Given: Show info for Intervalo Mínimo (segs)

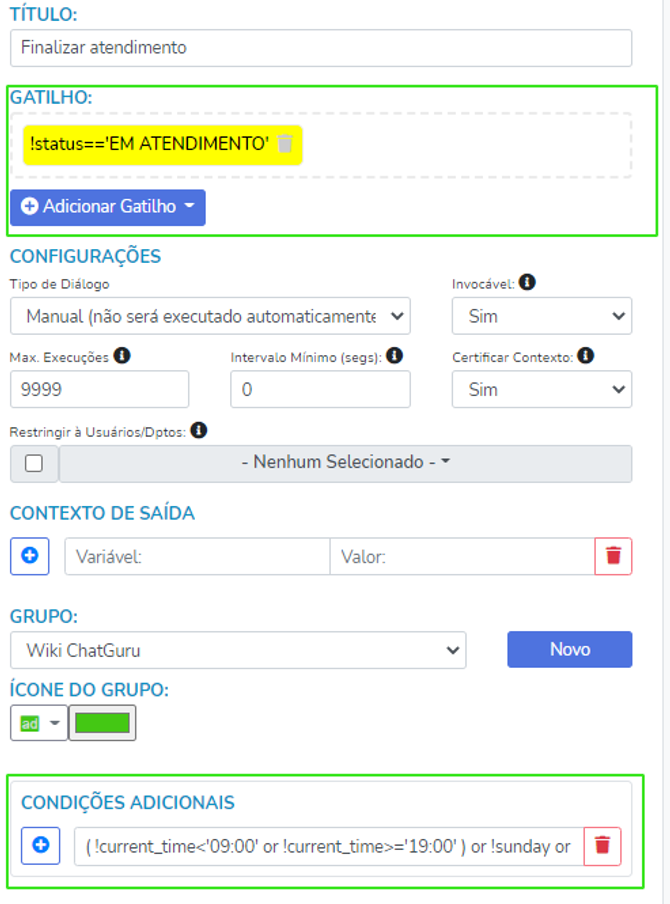Looking at the screenshot, I should pos(394,355).
